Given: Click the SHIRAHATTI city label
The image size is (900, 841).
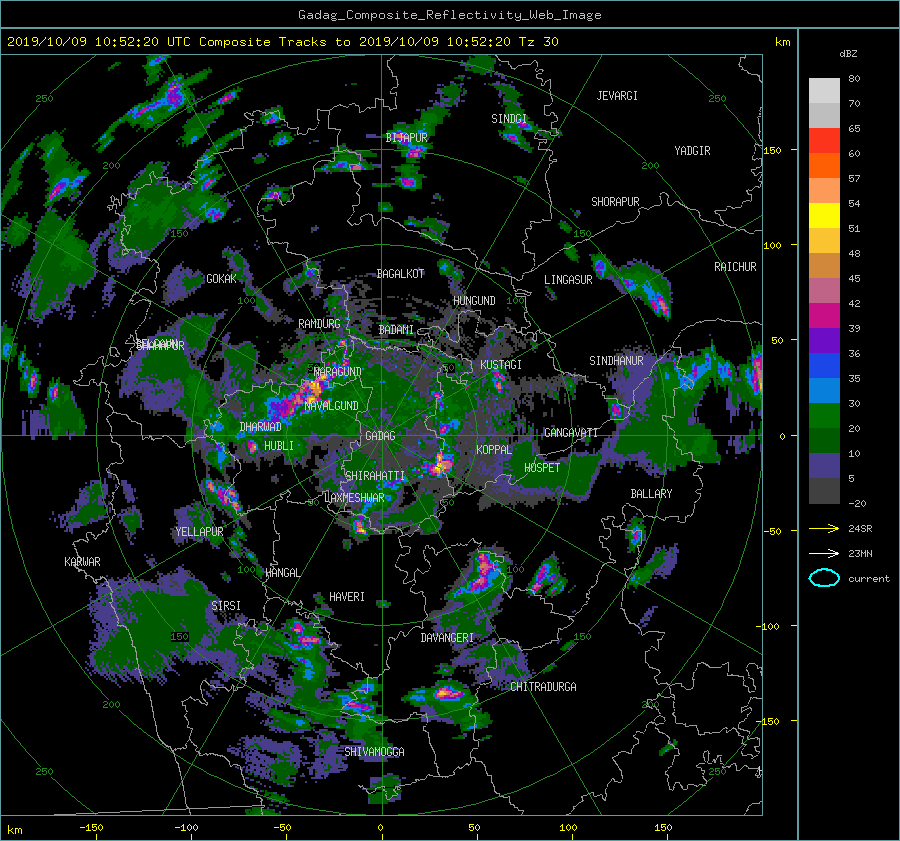Looking at the screenshot, I should (x=375, y=476).
